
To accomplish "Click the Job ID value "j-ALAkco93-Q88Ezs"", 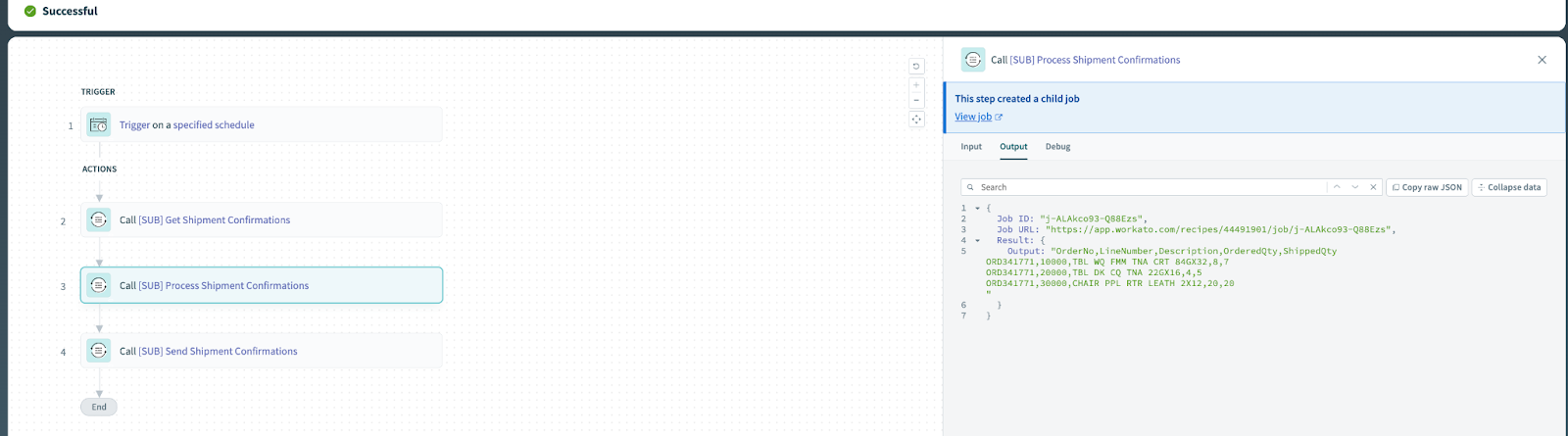I will coord(1093,219).
